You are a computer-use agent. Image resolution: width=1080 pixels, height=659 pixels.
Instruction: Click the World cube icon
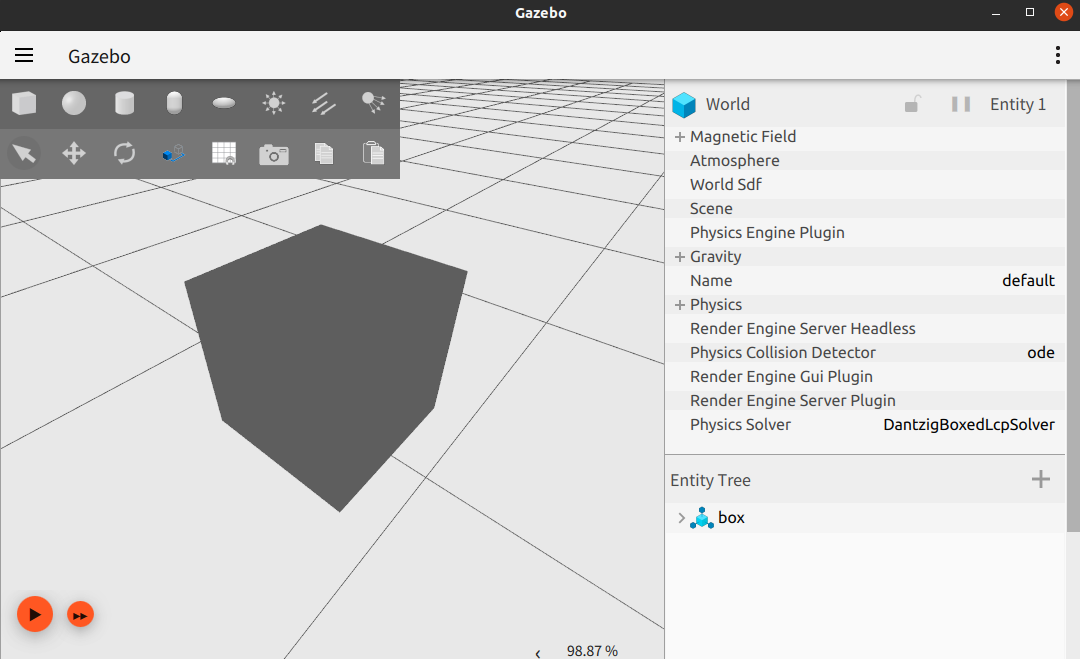[x=684, y=105]
